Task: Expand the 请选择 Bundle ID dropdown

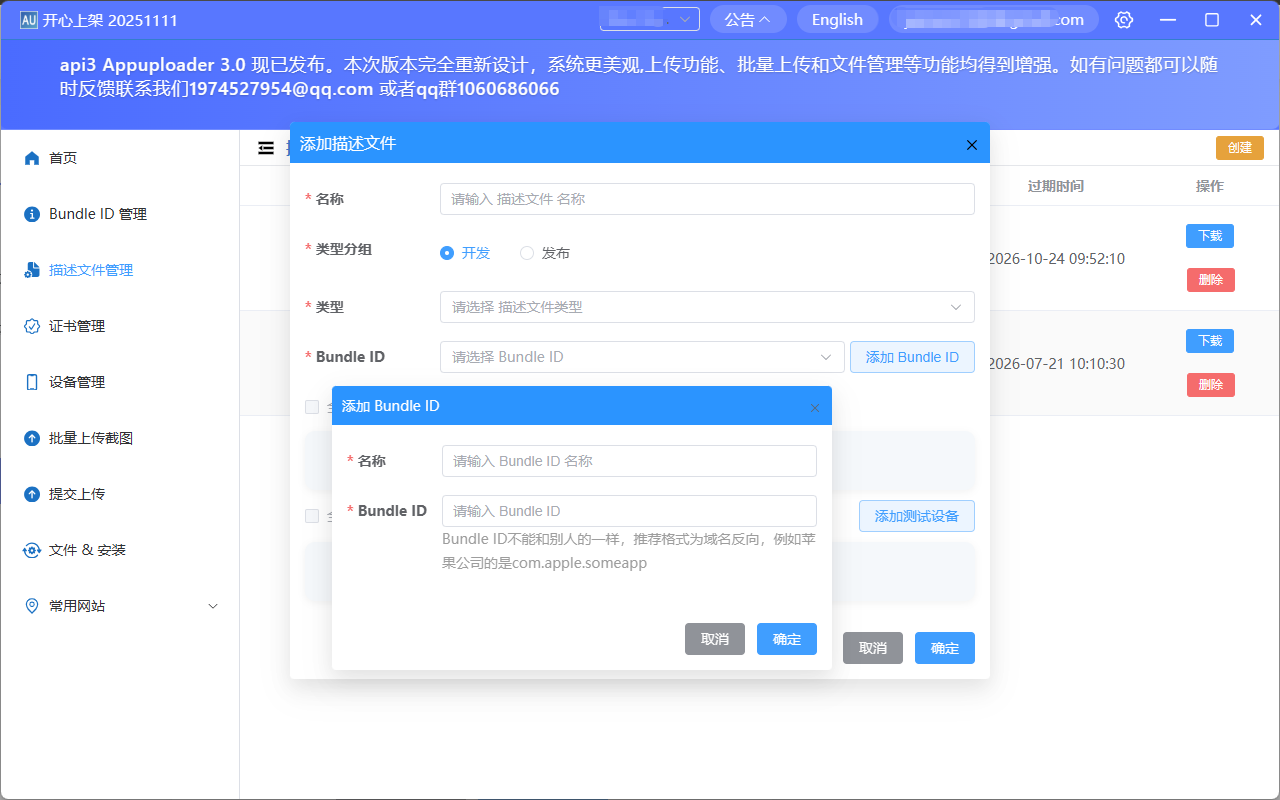Action: pos(641,357)
